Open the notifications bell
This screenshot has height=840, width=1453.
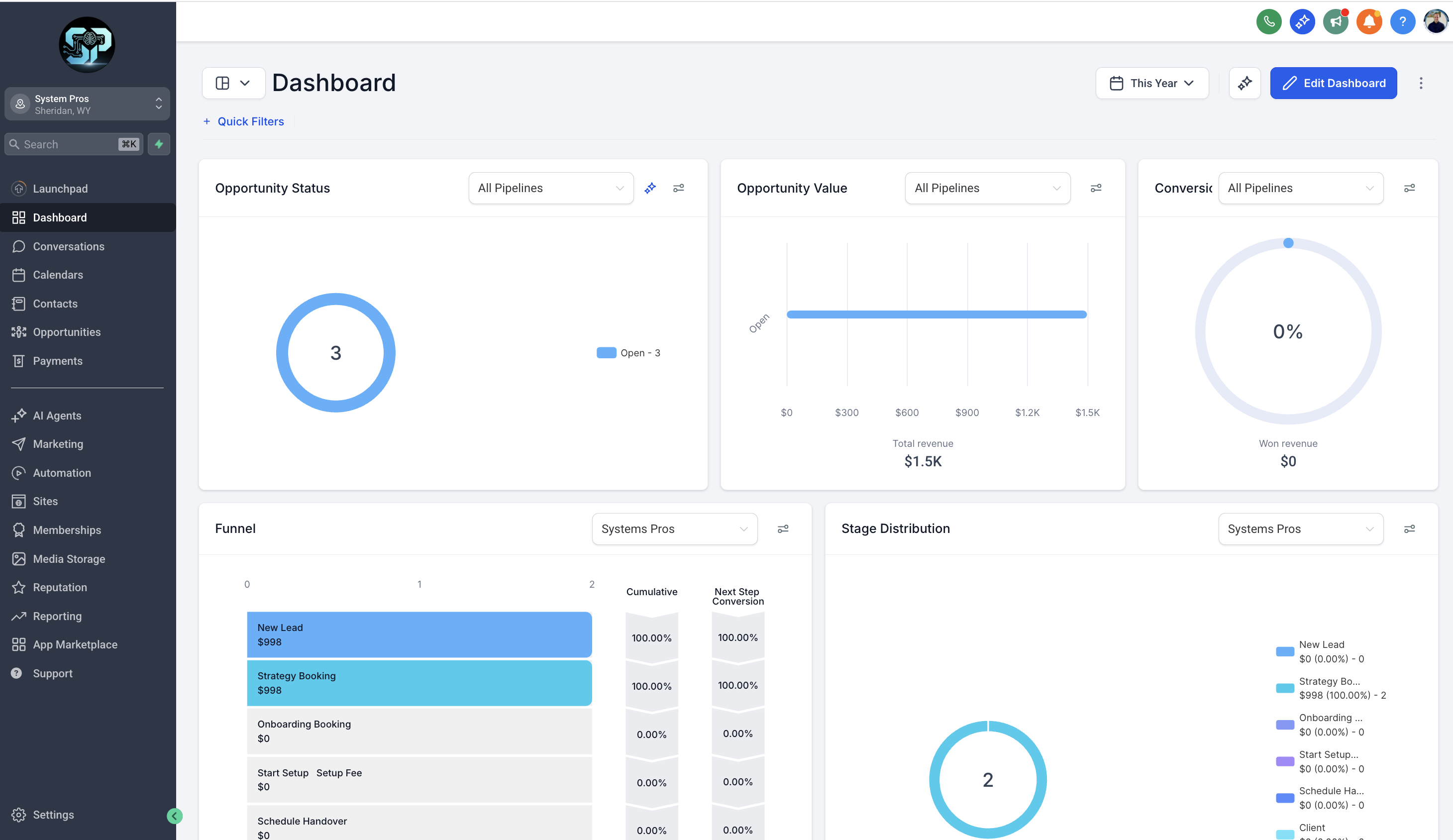(1369, 21)
